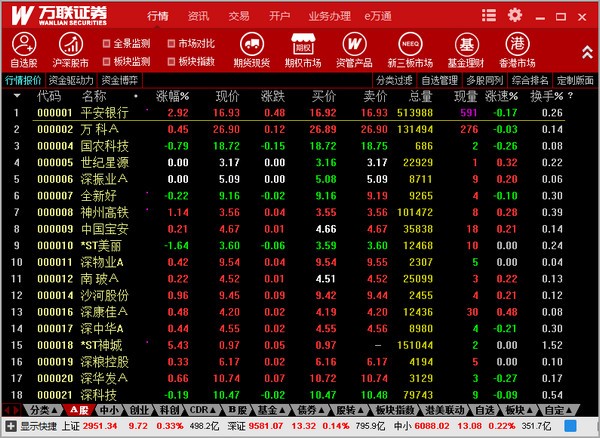Click stock code 000021
Viewport: 600px width, 438px height.
[x=55, y=395]
